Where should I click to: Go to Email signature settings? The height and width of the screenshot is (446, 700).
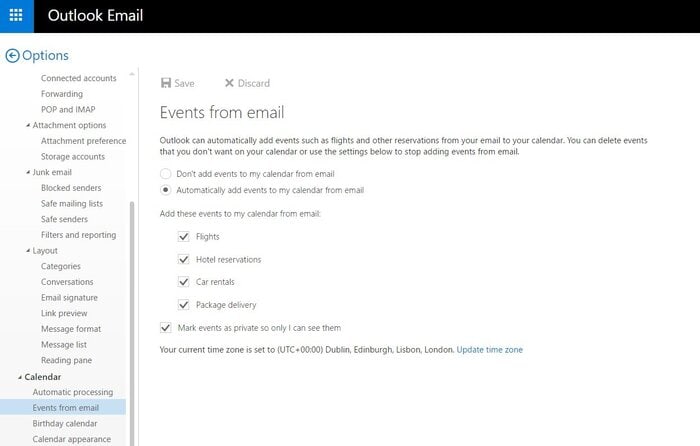tap(69, 298)
